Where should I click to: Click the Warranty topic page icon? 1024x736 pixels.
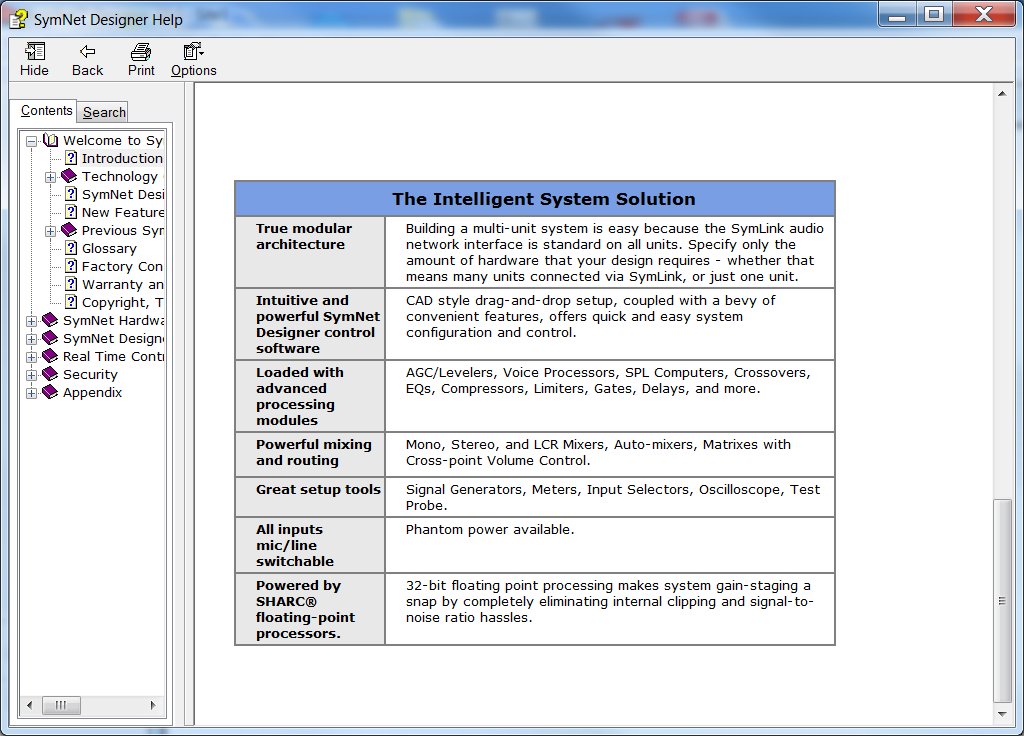[x=71, y=284]
